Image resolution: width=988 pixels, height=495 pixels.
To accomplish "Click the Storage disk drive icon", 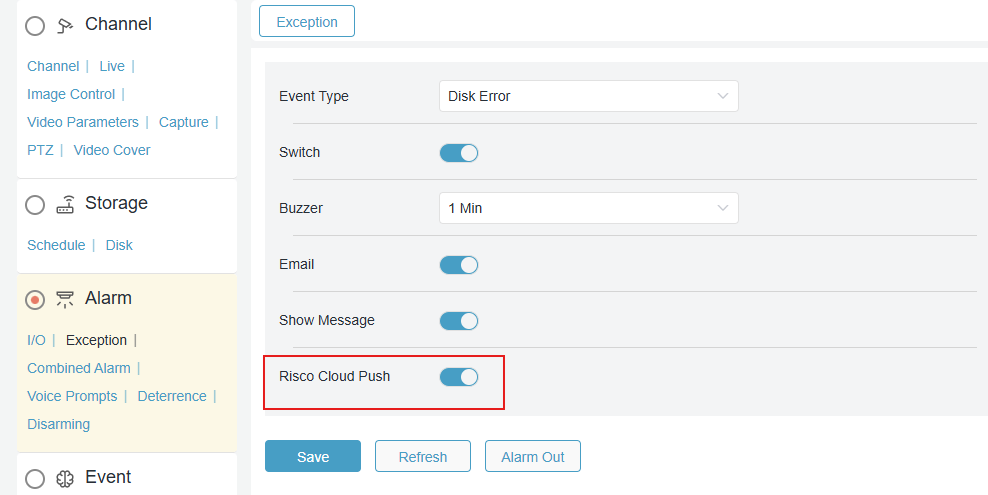I will pos(65,204).
